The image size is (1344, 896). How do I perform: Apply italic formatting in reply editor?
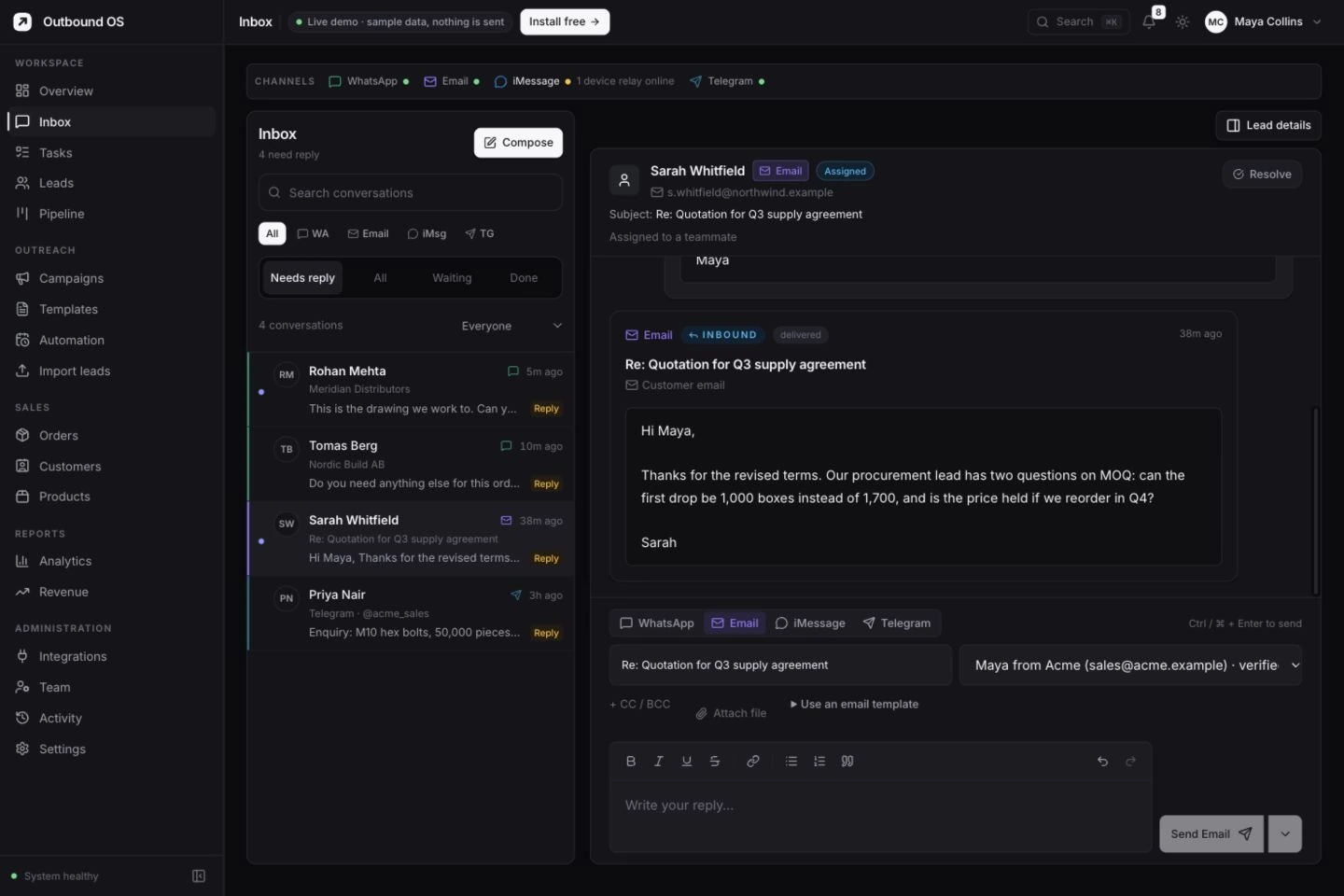tap(659, 762)
